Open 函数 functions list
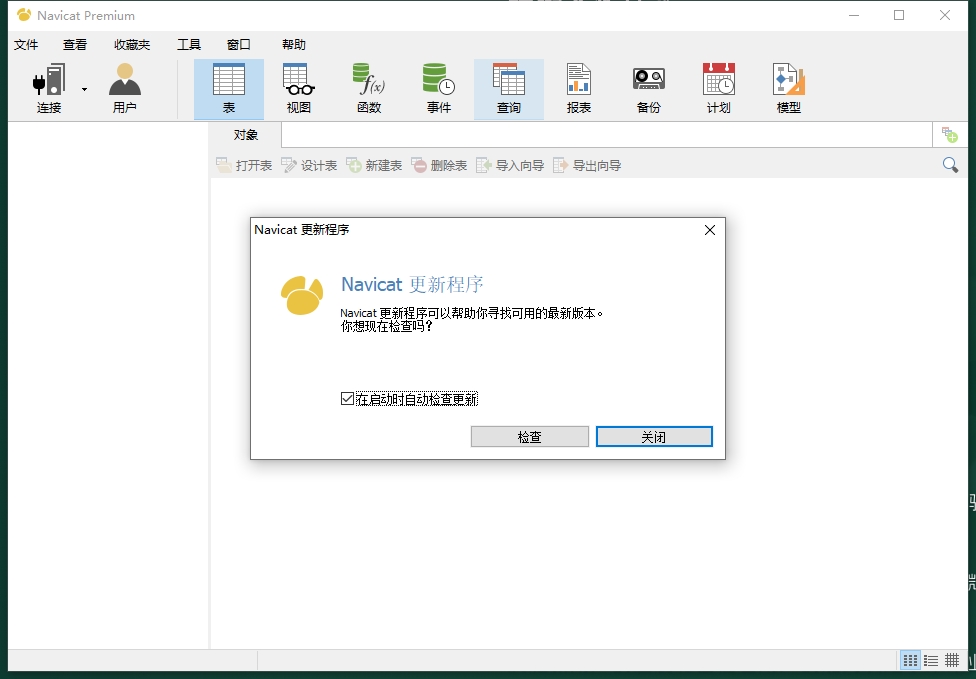The image size is (976, 679). tap(368, 88)
